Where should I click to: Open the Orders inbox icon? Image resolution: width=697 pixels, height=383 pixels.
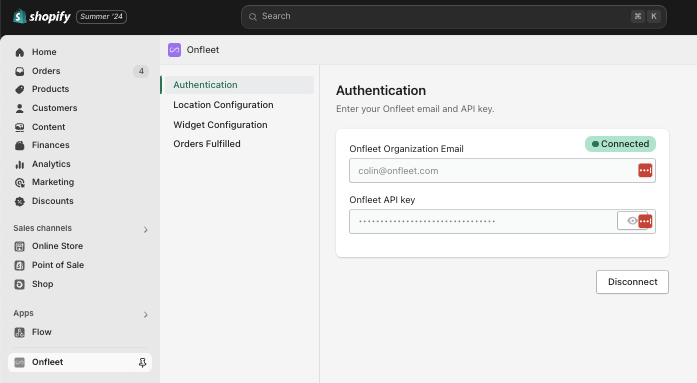point(20,71)
